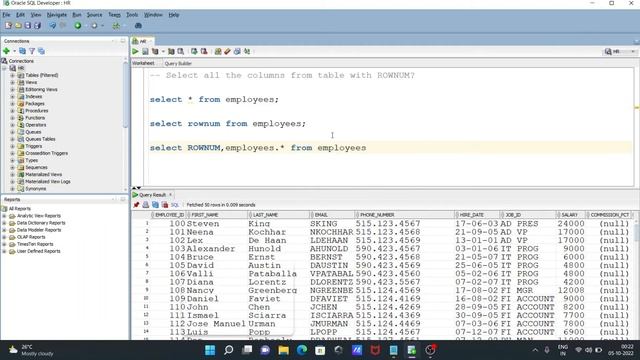Screen dimensions: 640x360
Task: Click the Filter funnel icon in Connections panel
Action: (x=32, y=51)
